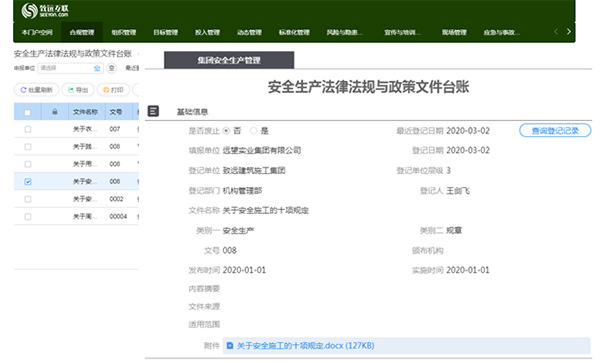Image resolution: width=600 pixels, height=363 pixels.
Task: Open the 本门户空间 menu
Action: coord(37,33)
